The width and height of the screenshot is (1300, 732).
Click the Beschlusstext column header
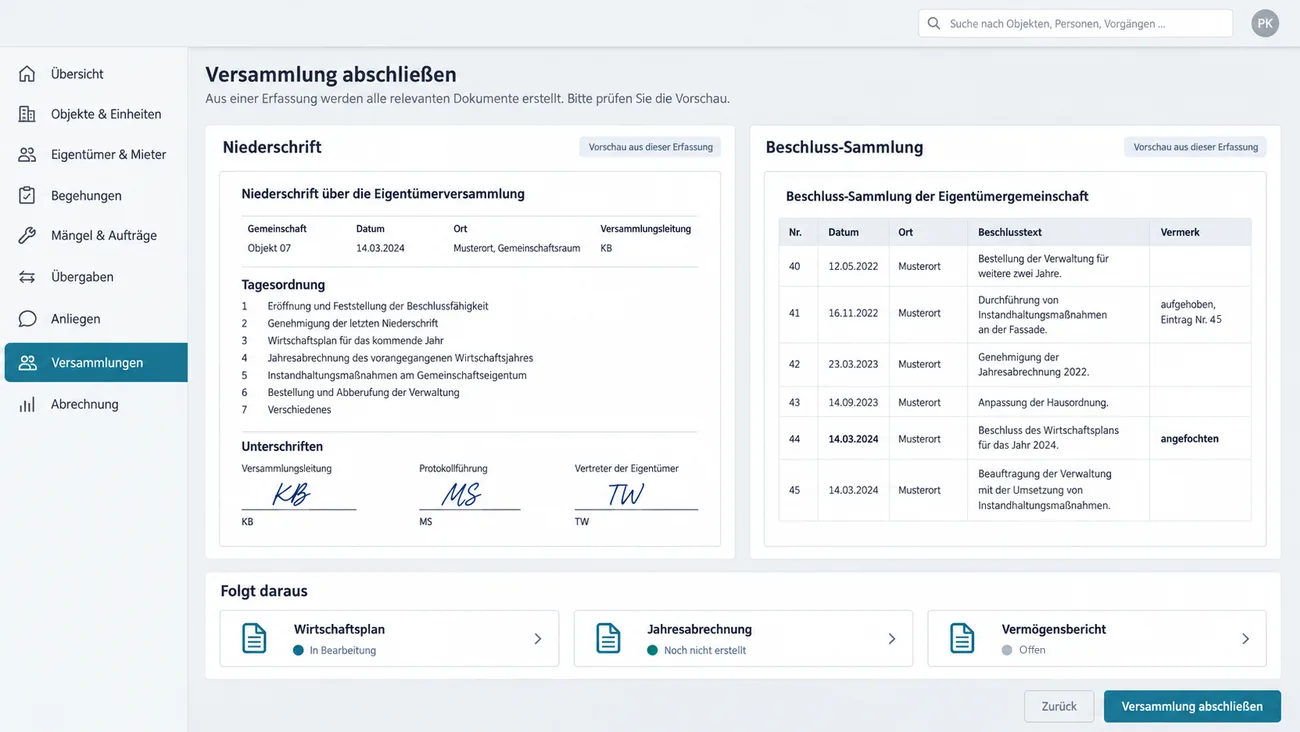click(x=1010, y=232)
